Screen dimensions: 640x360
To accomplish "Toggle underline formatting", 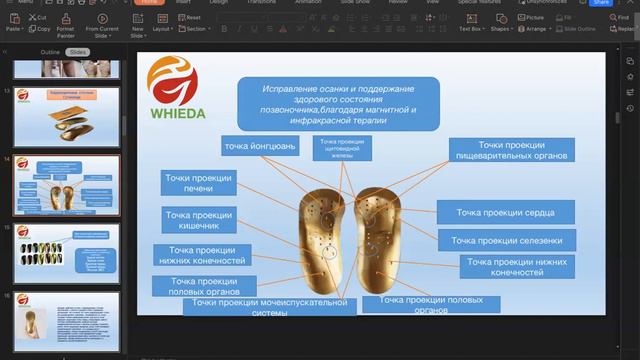I will tap(254, 29).
